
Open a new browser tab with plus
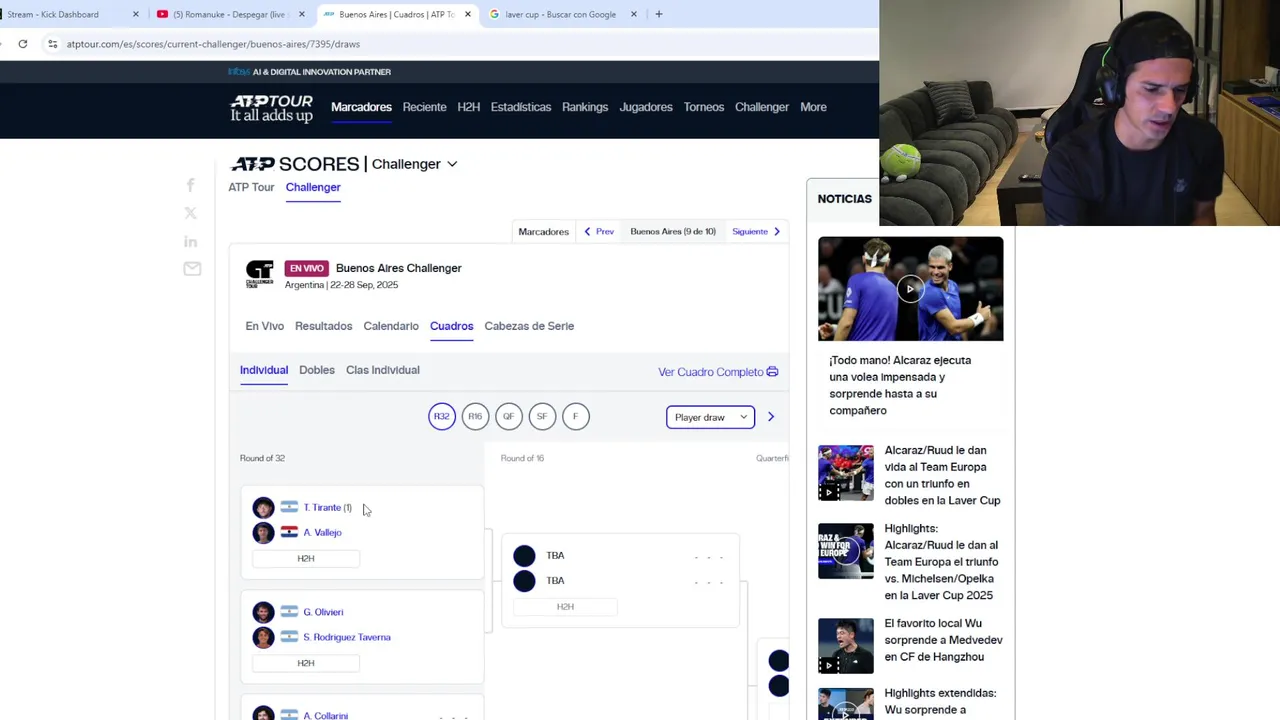(659, 14)
